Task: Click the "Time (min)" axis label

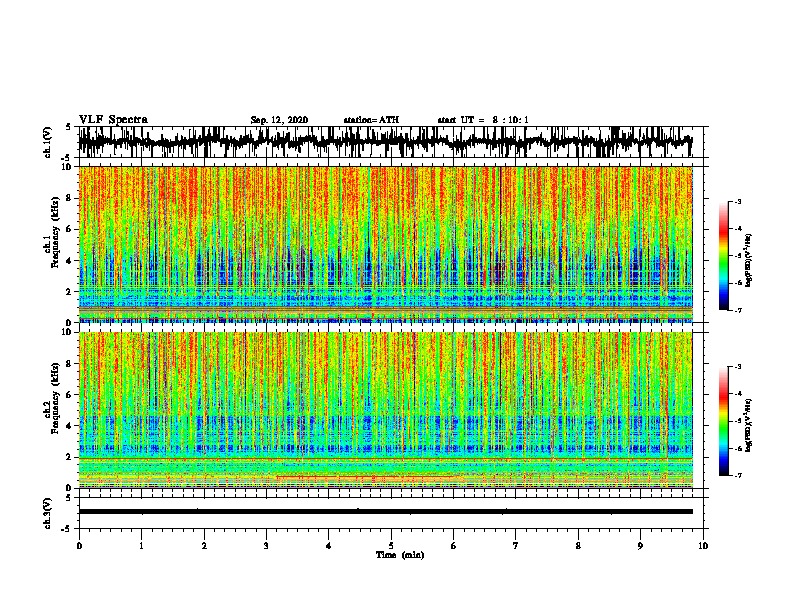Action: pos(400,555)
